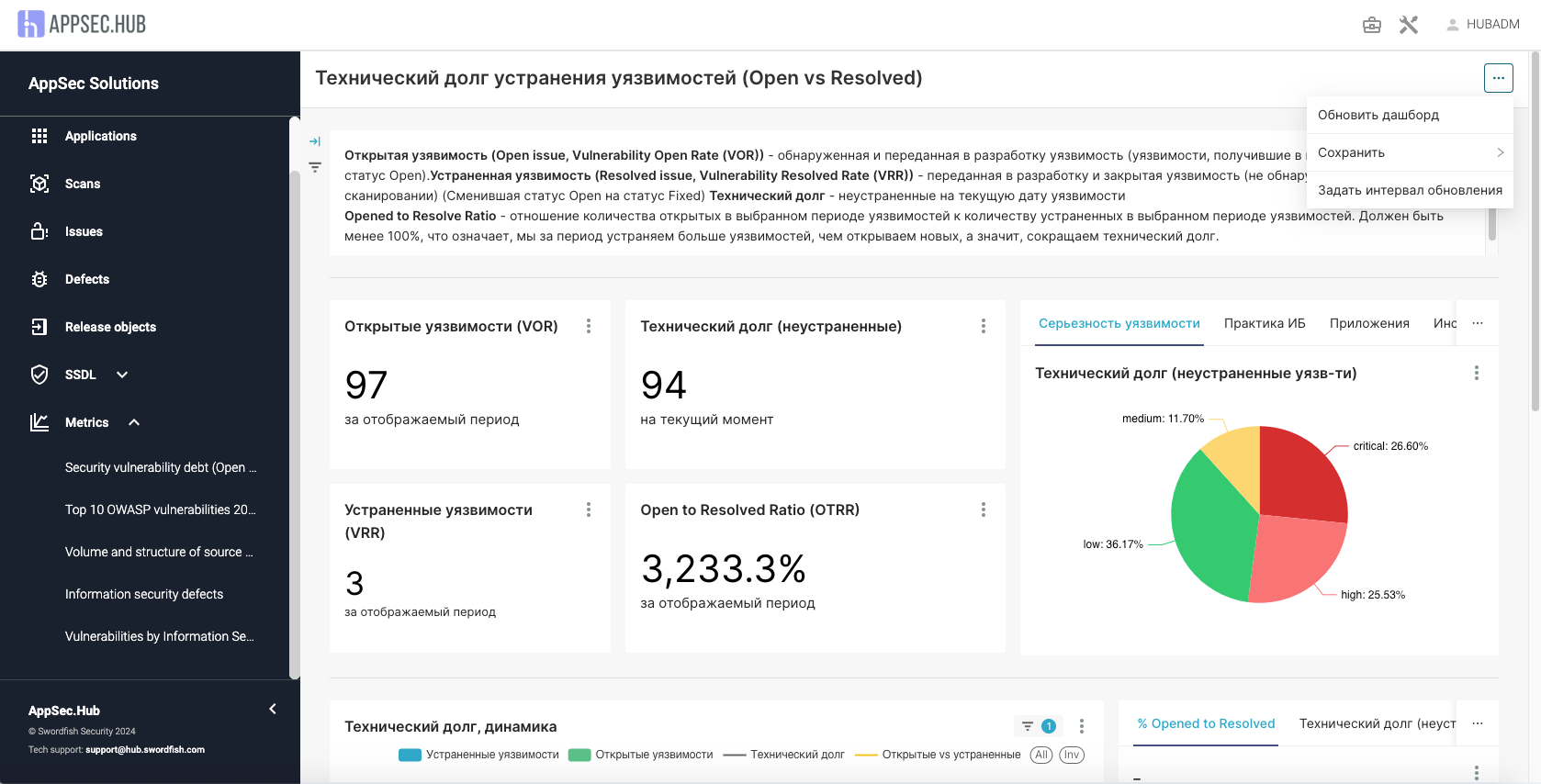The image size is (1541, 784).
Task: Open the Open to Resolved Ratio card menu
Action: tap(983, 510)
